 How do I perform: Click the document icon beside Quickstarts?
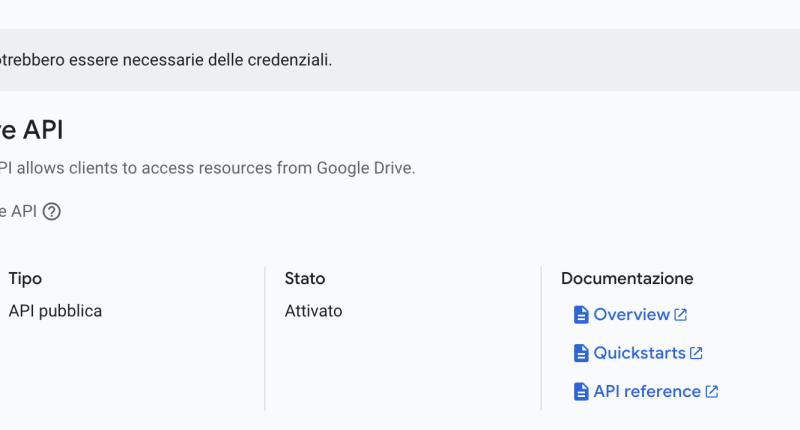[x=581, y=353]
